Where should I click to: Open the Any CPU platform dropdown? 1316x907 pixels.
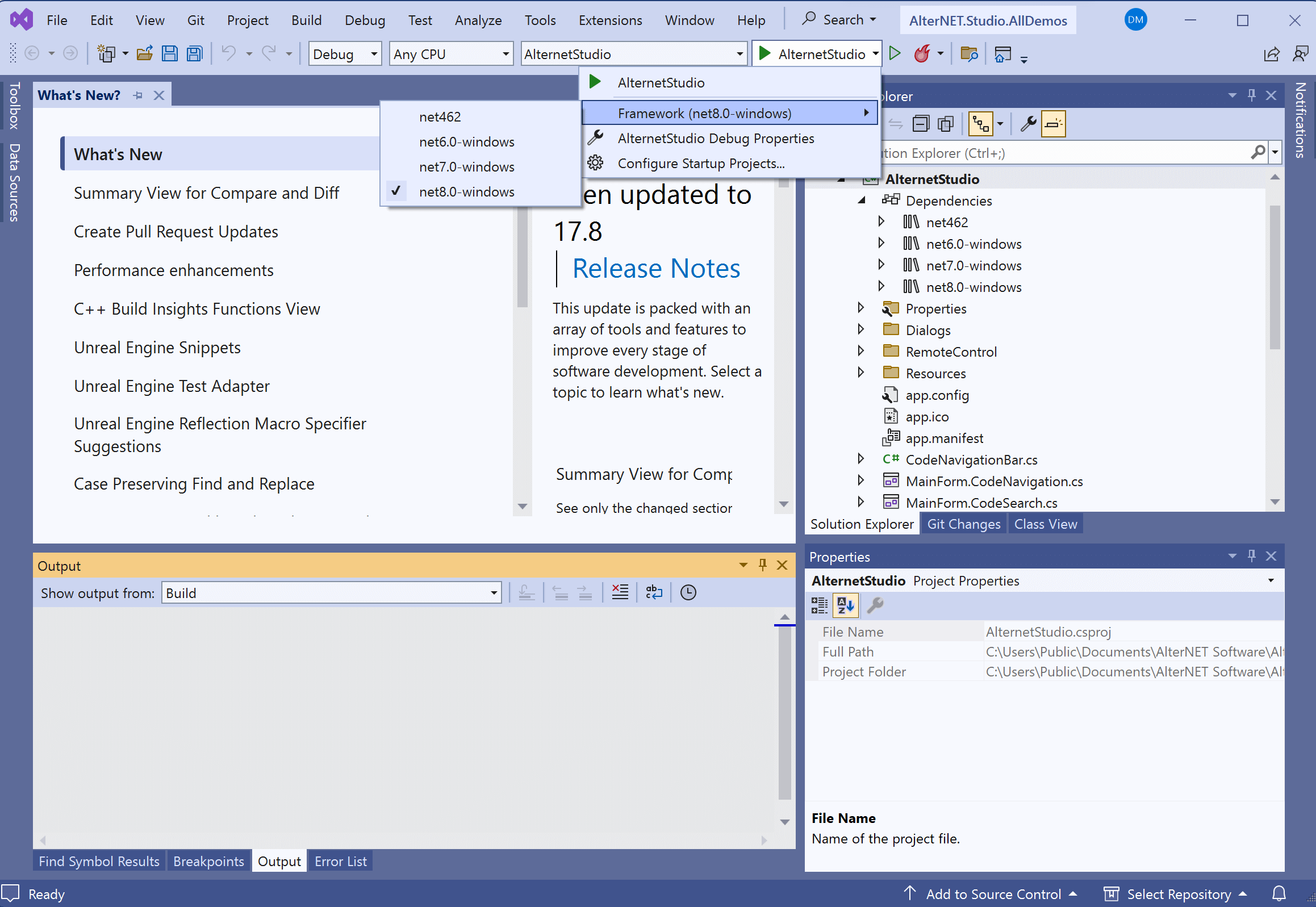pos(450,53)
